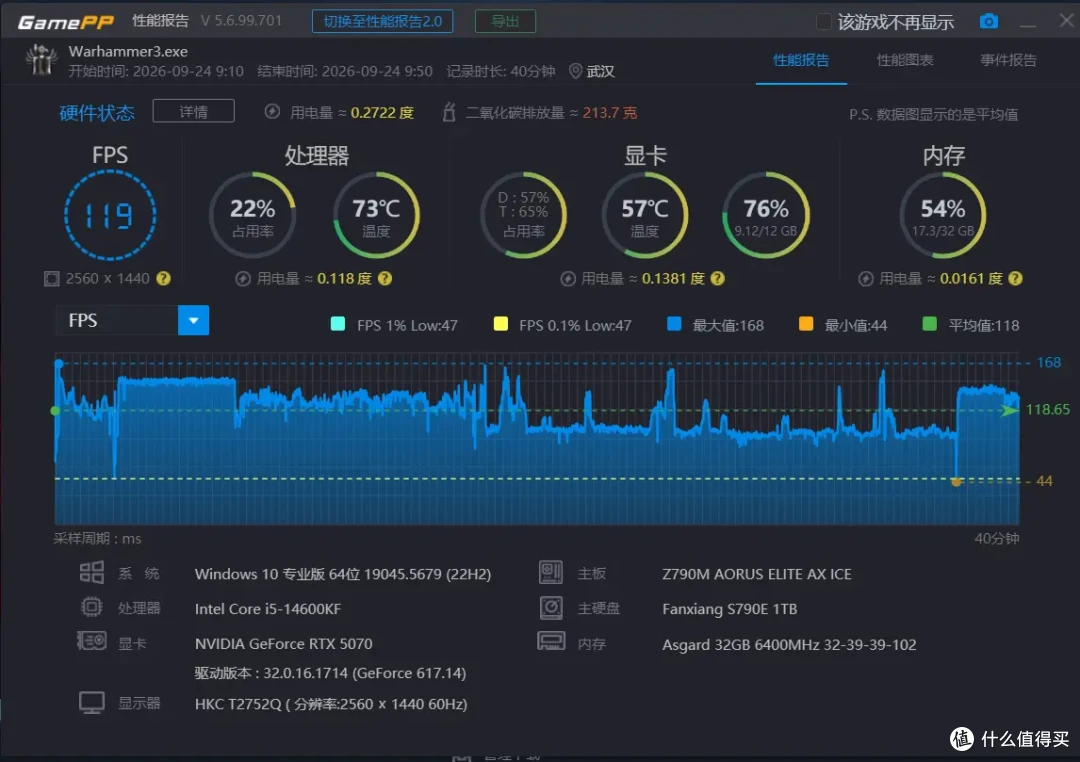
Task: Open hardware status 详情 button
Action: (x=194, y=112)
